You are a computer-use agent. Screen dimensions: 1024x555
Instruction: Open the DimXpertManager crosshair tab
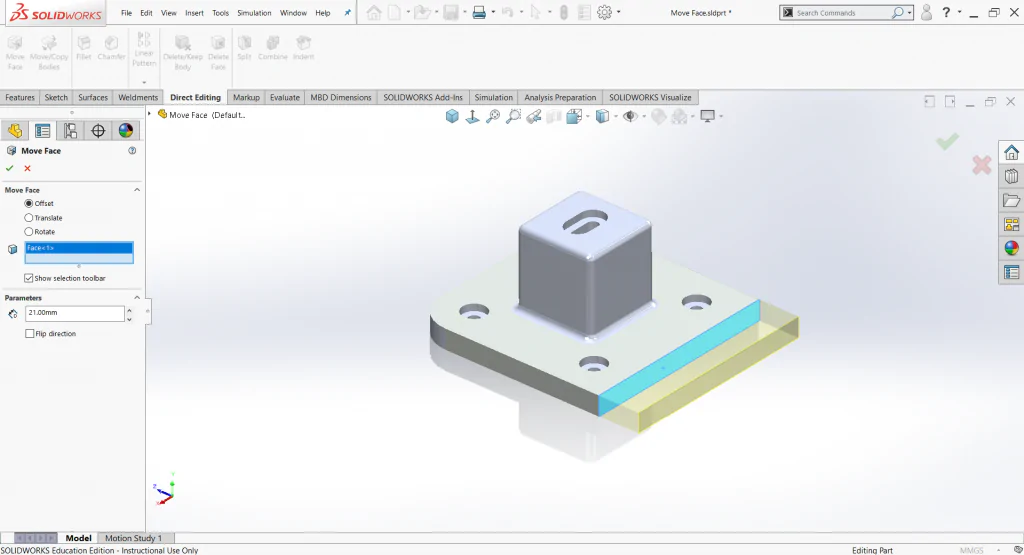pos(98,131)
